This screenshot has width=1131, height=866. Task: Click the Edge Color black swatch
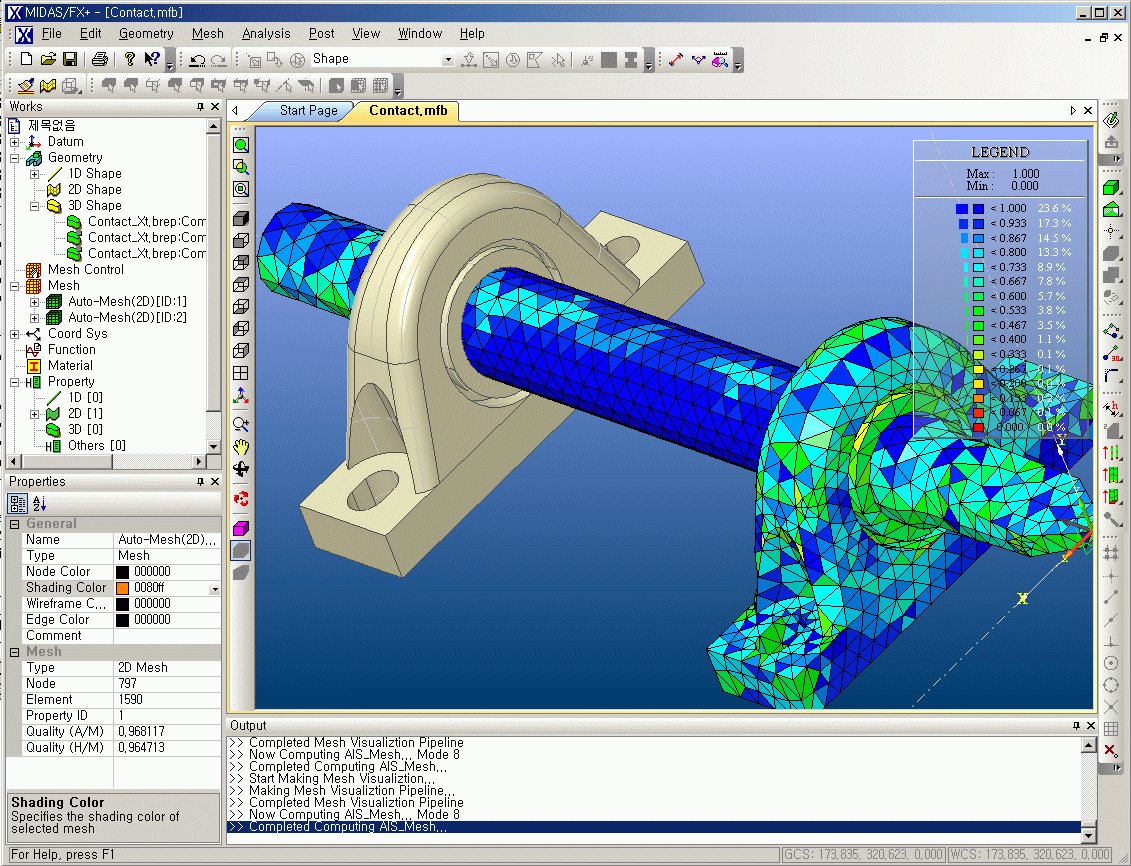123,620
